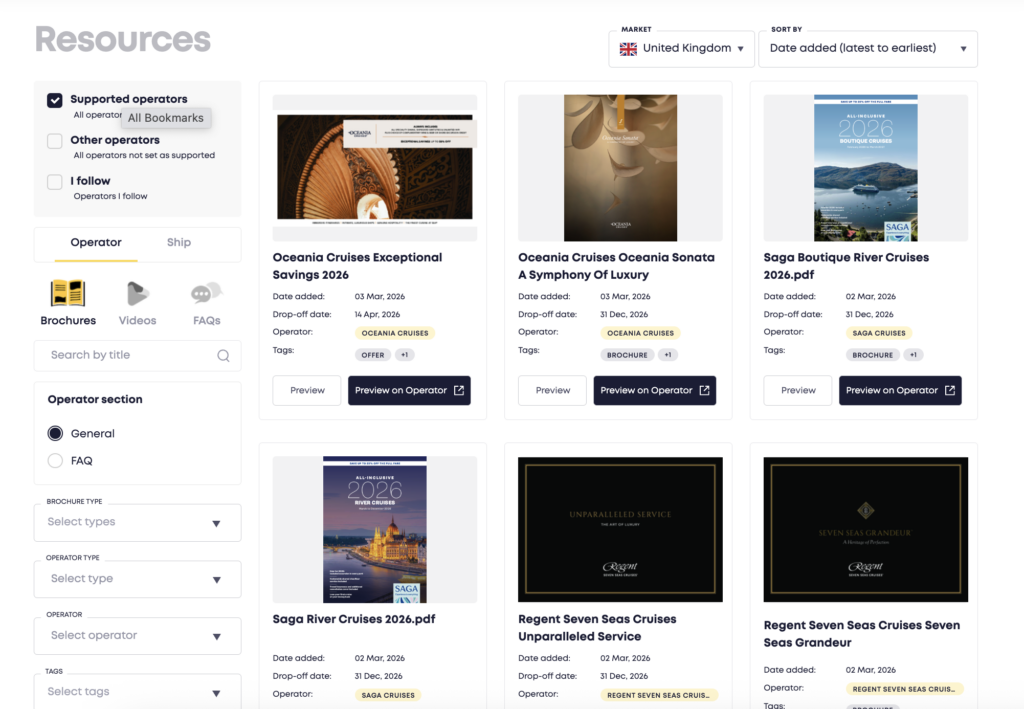Open the Sort by dropdown

click(x=867, y=48)
